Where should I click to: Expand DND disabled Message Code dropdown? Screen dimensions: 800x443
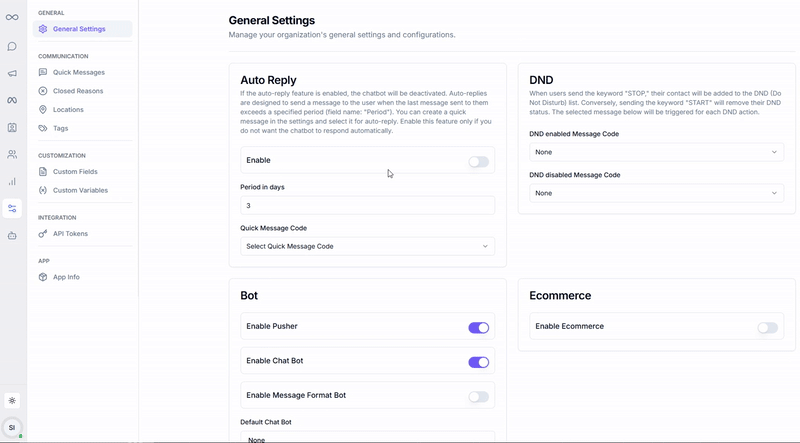[656, 193]
